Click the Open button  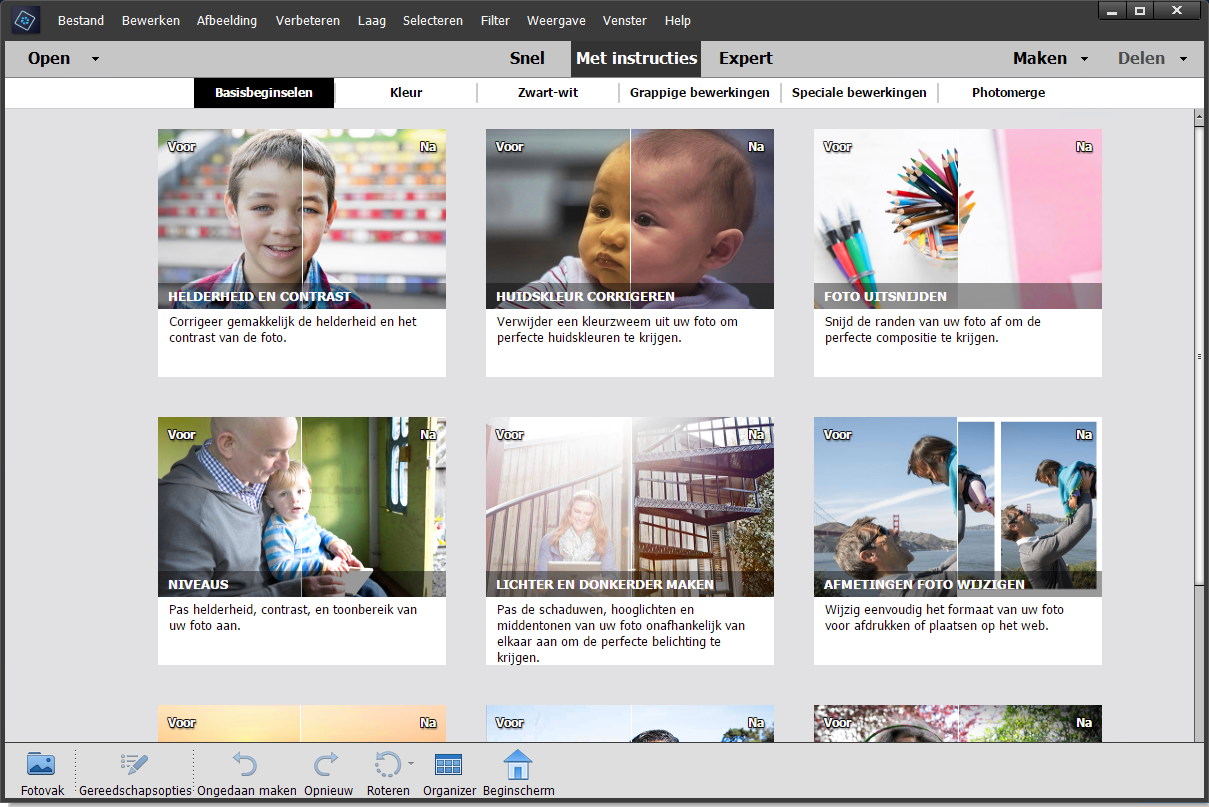pos(49,58)
